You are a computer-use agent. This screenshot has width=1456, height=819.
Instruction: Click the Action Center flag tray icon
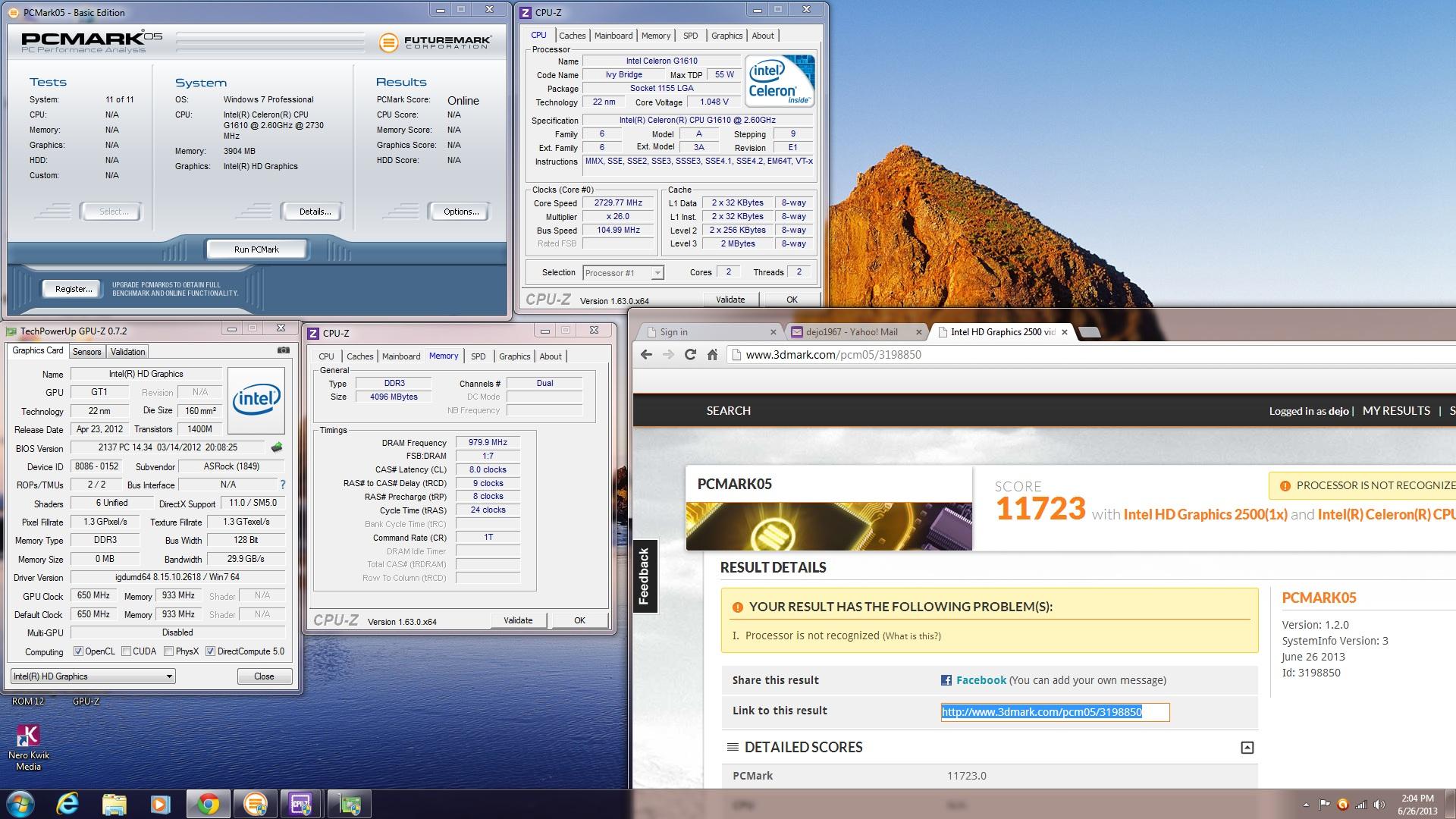pyautogui.click(x=1324, y=805)
